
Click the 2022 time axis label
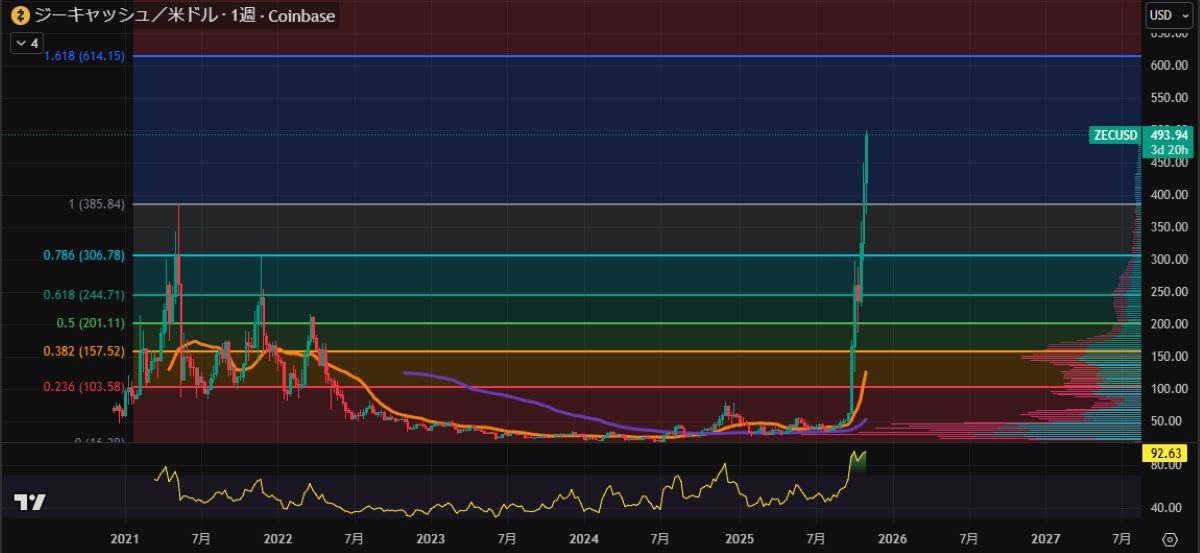pos(277,538)
